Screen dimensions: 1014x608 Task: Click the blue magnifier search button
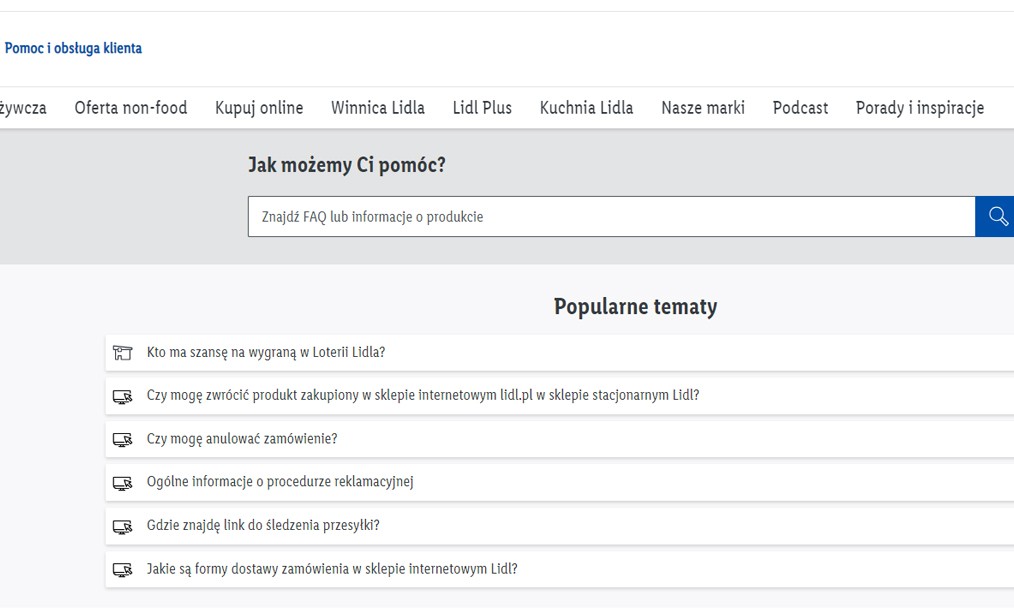click(x=995, y=217)
